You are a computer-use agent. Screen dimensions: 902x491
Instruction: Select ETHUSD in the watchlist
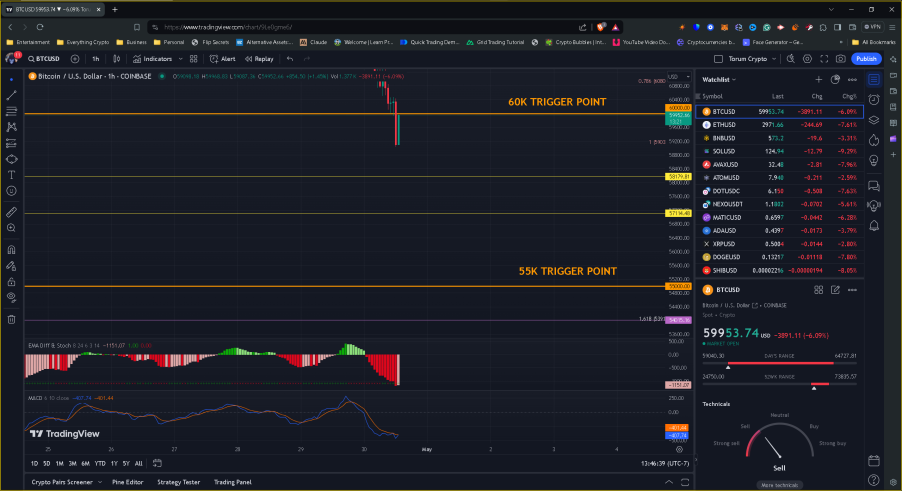(779, 125)
